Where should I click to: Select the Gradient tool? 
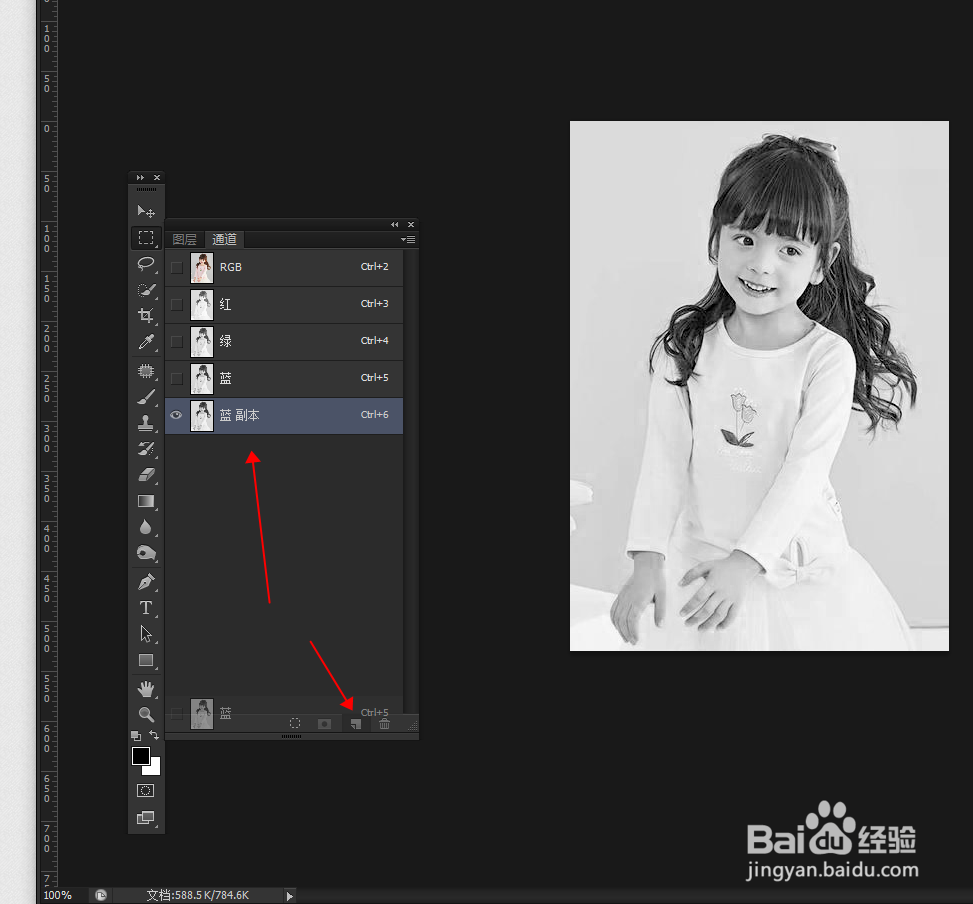tap(146, 501)
